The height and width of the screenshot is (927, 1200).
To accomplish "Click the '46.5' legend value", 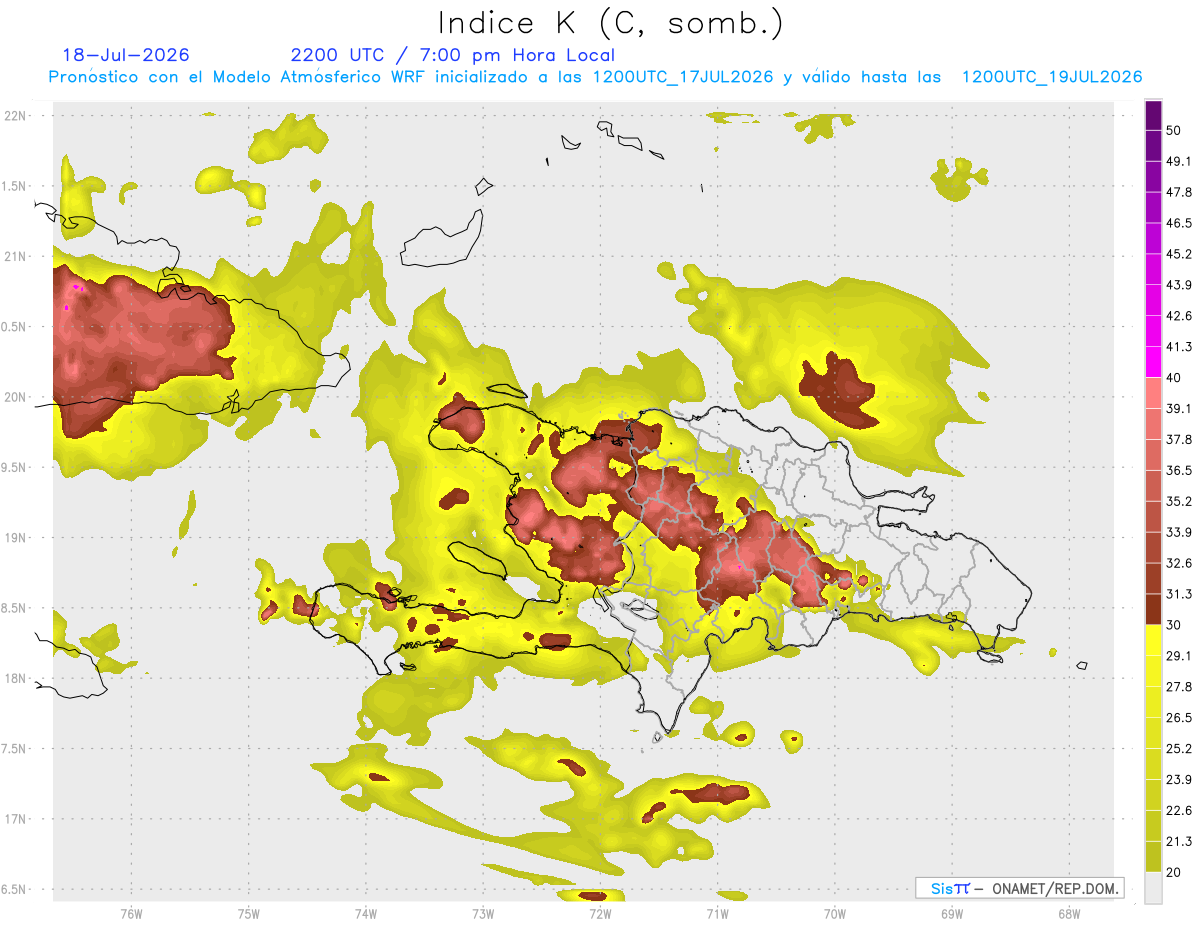I will point(1179,223).
